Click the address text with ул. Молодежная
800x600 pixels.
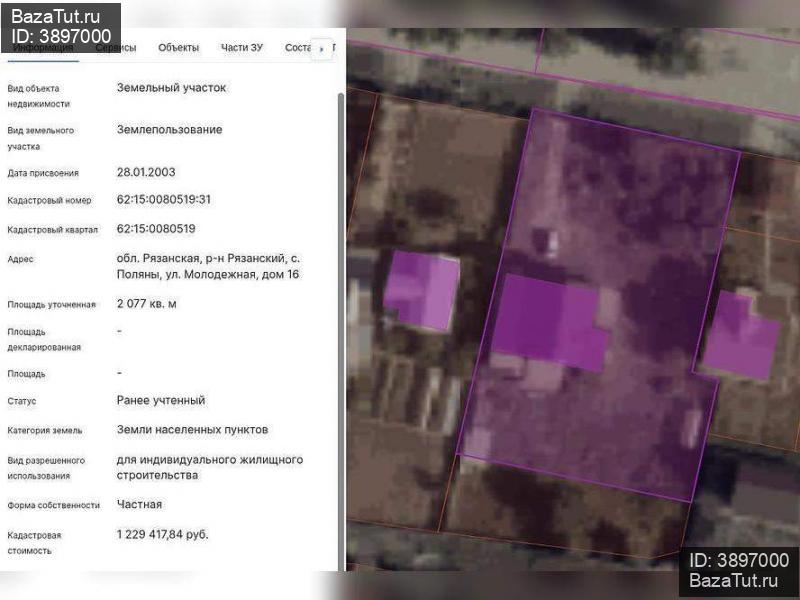[x=208, y=266]
